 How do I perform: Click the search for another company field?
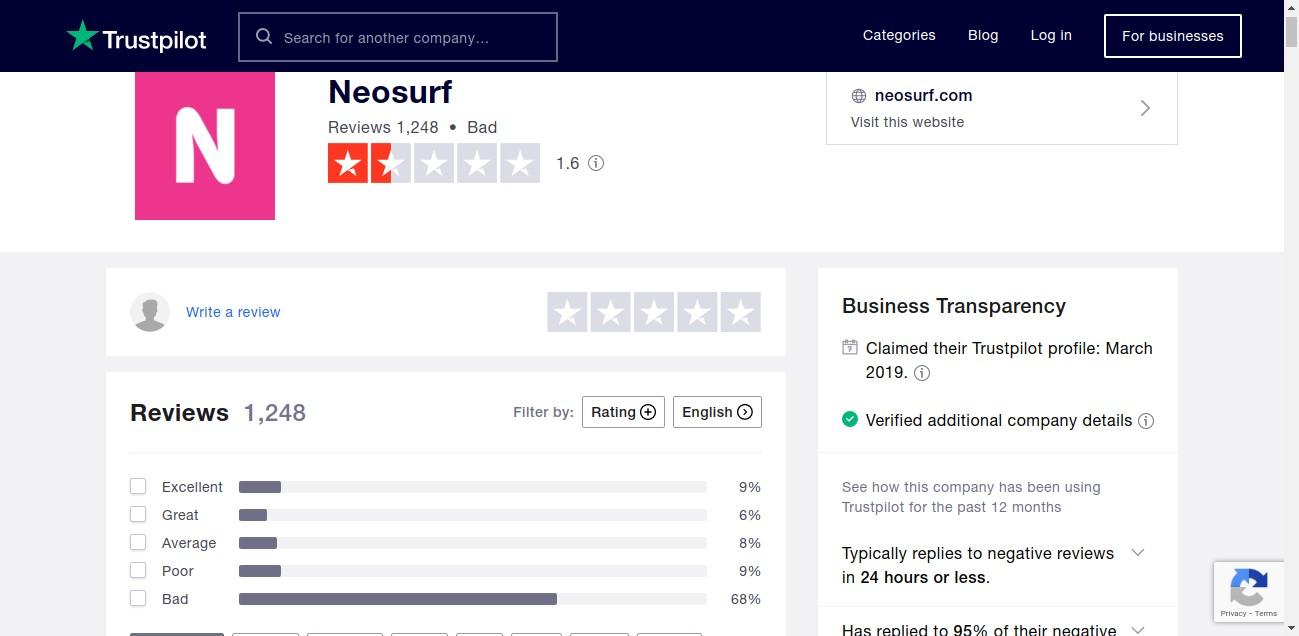[x=398, y=37]
